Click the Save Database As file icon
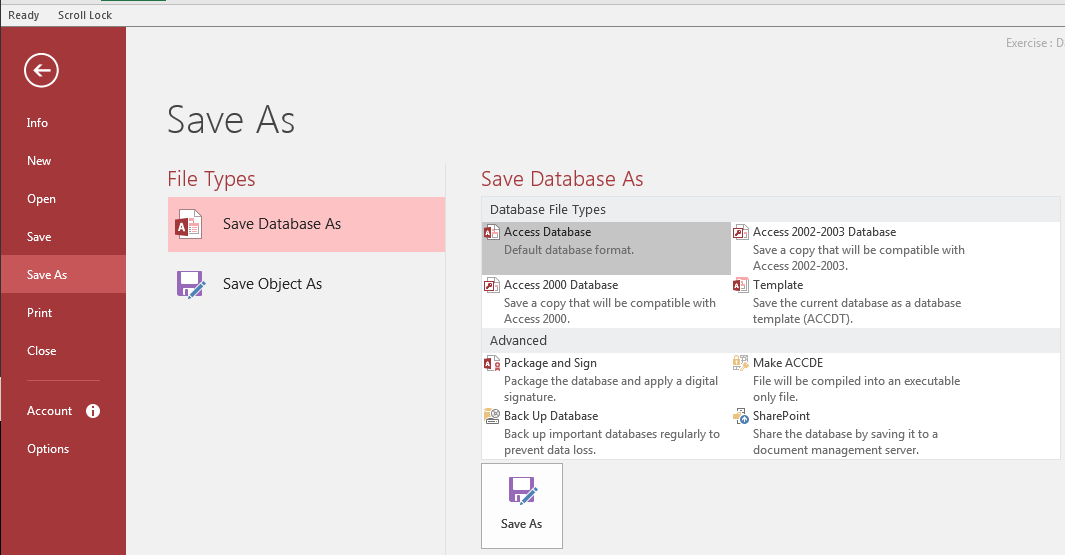This screenshot has width=1065, height=555. (x=189, y=225)
